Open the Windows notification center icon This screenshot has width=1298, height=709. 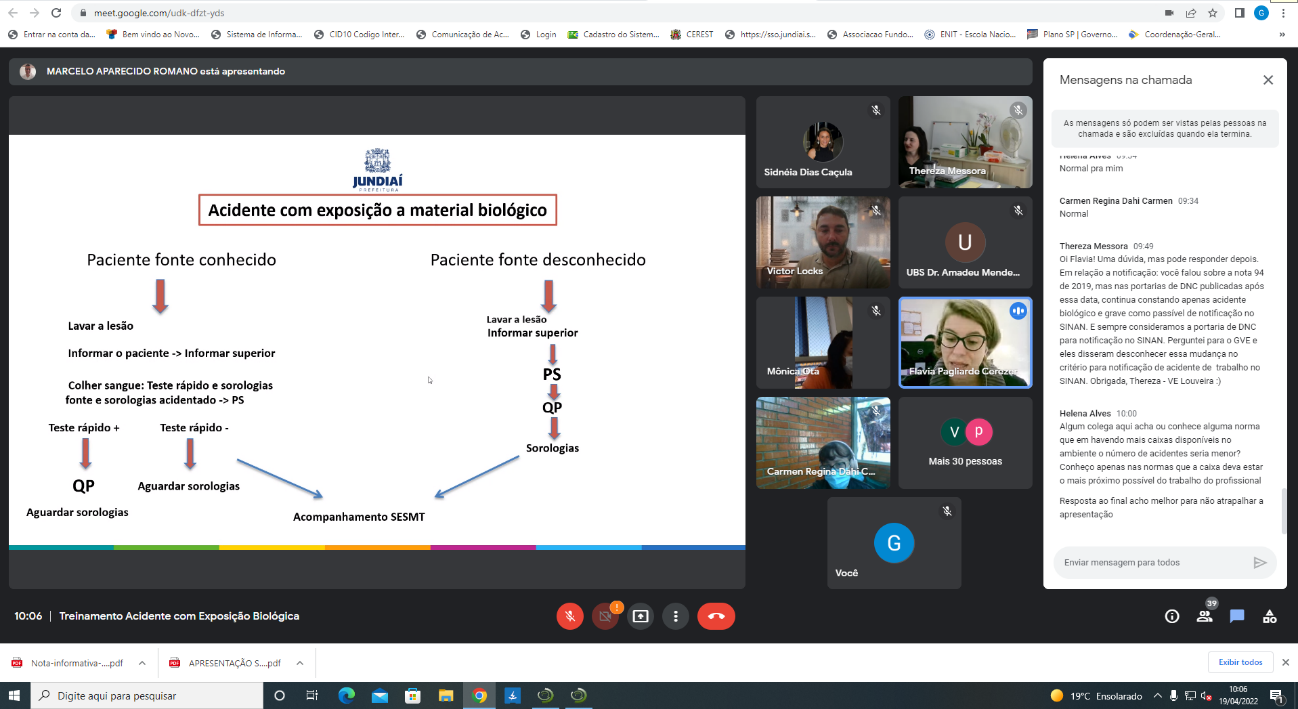[x=1276, y=695]
